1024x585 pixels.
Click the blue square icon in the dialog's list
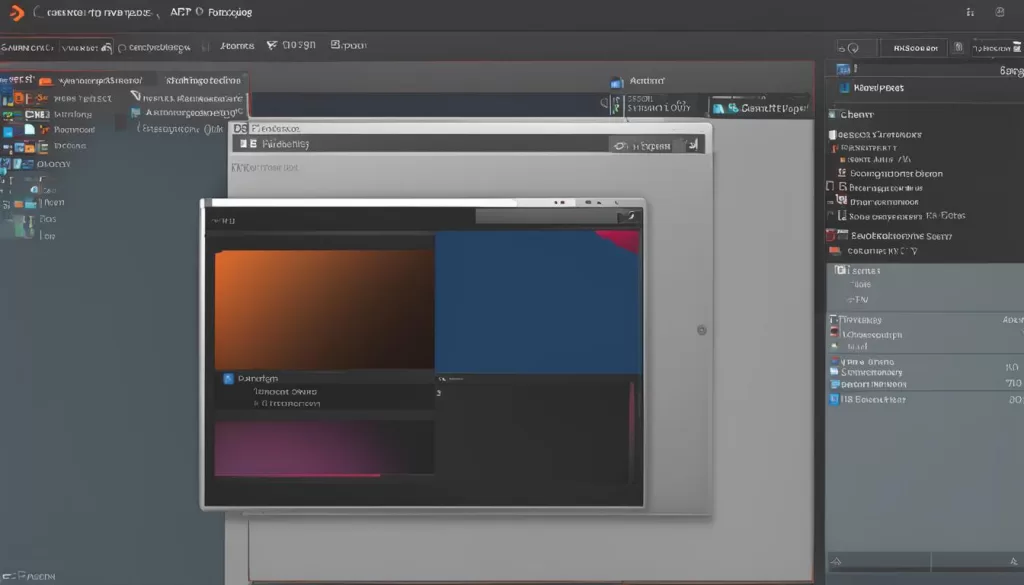tap(228, 379)
